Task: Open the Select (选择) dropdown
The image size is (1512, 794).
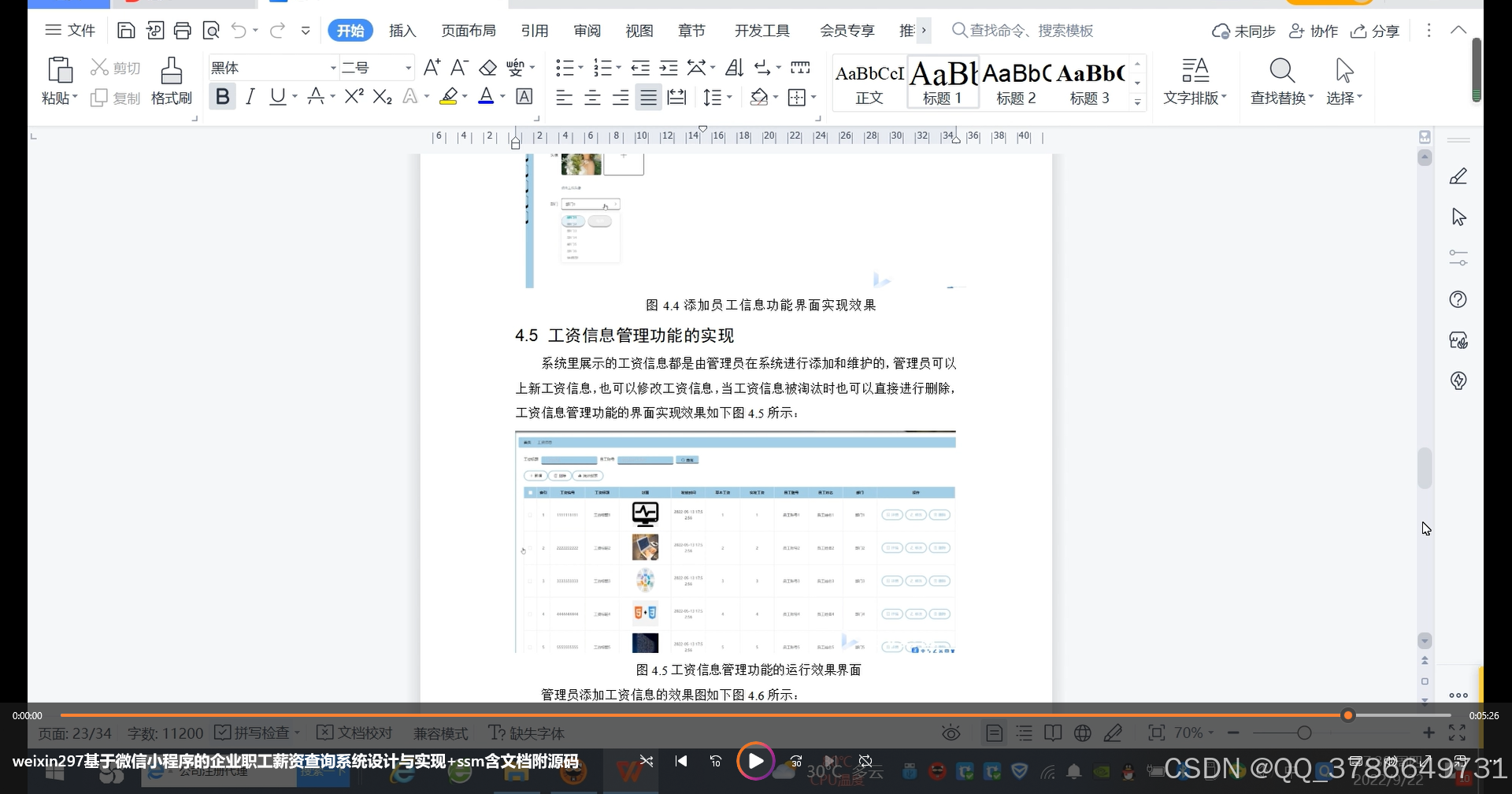Action: click(1344, 98)
